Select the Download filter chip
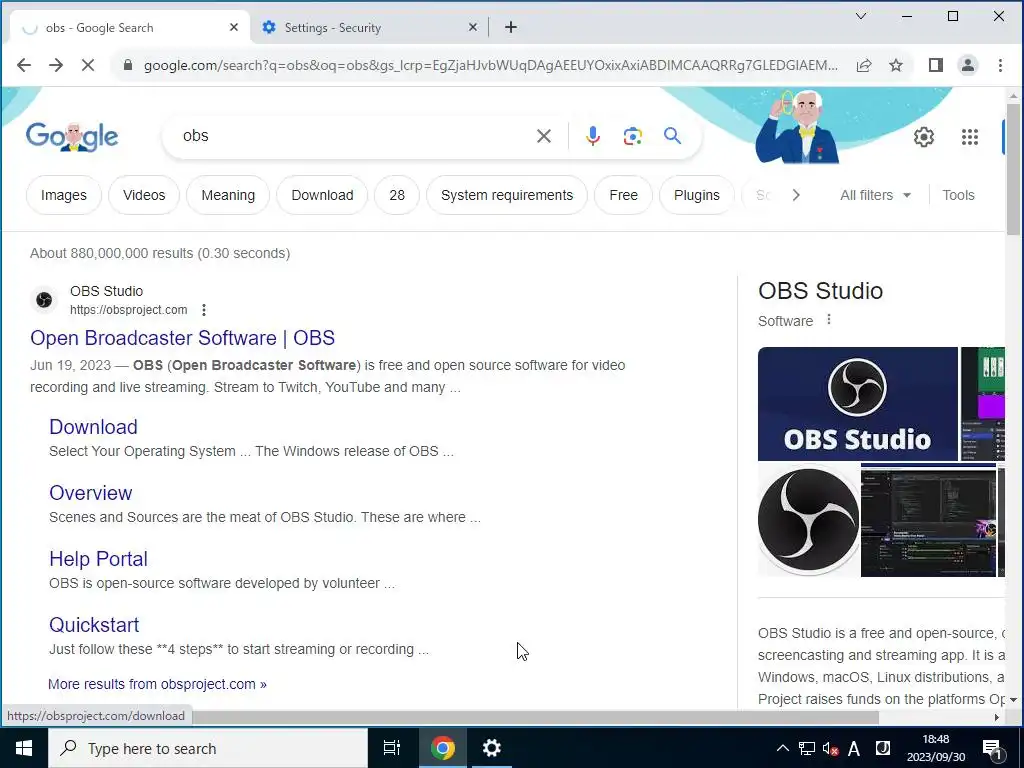 tap(322, 195)
